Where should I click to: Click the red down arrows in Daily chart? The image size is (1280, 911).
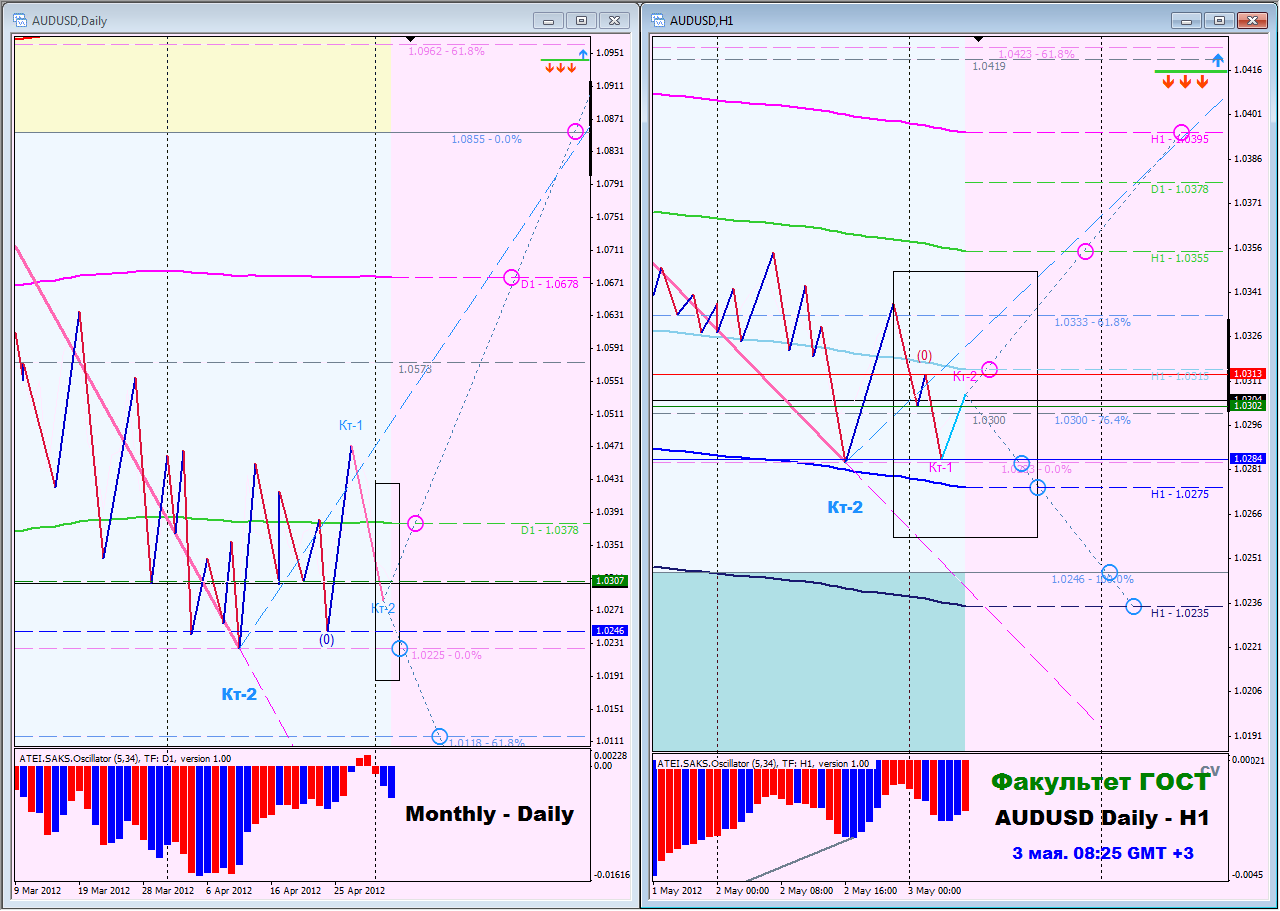(x=559, y=68)
